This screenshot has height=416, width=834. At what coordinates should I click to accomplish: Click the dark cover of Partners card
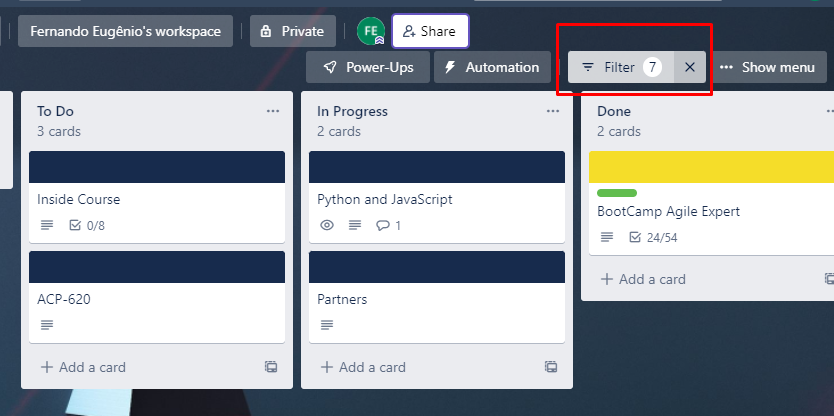point(437,267)
